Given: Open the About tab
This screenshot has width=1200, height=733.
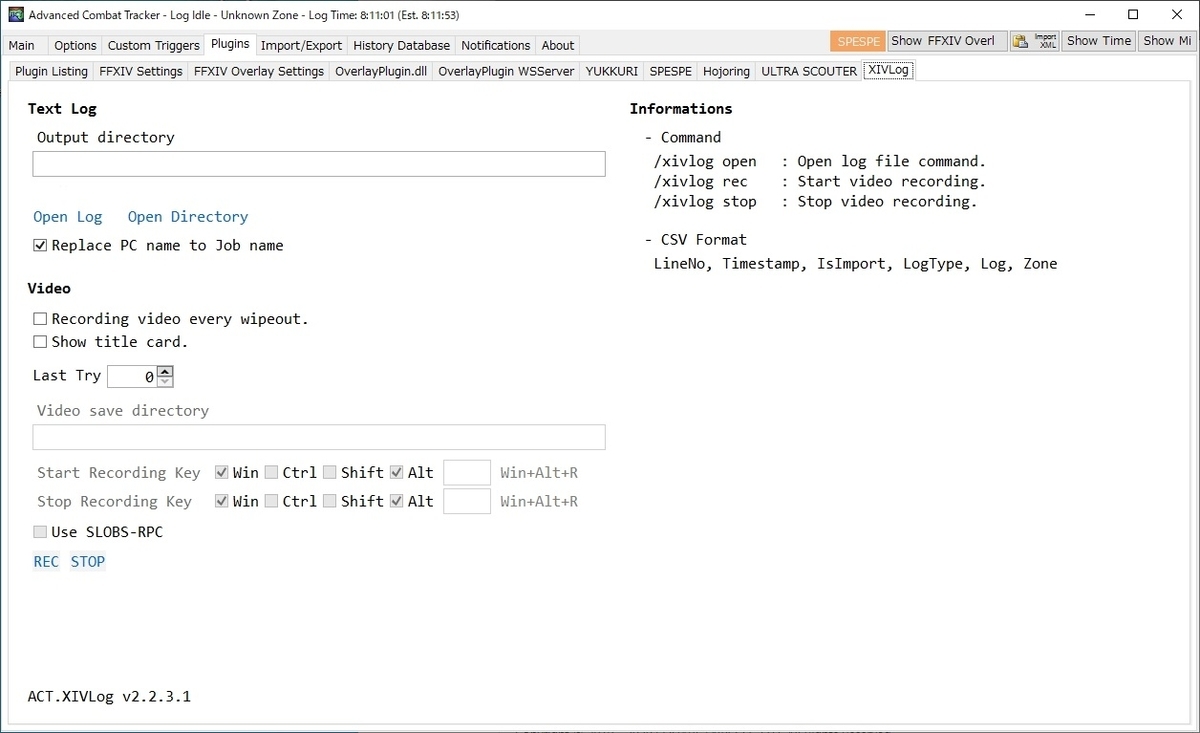Looking at the screenshot, I should tap(558, 45).
